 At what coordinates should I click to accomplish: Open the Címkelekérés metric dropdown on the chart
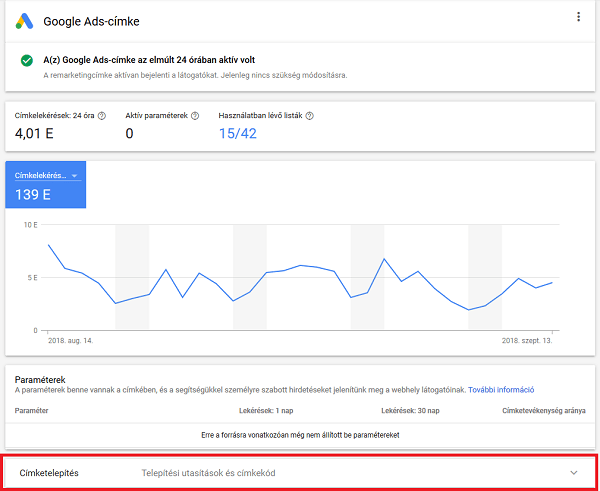(46, 176)
